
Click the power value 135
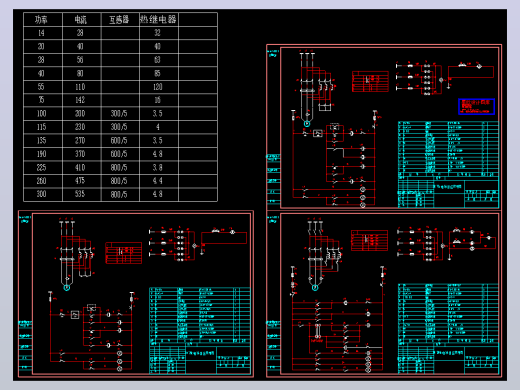click(41, 140)
